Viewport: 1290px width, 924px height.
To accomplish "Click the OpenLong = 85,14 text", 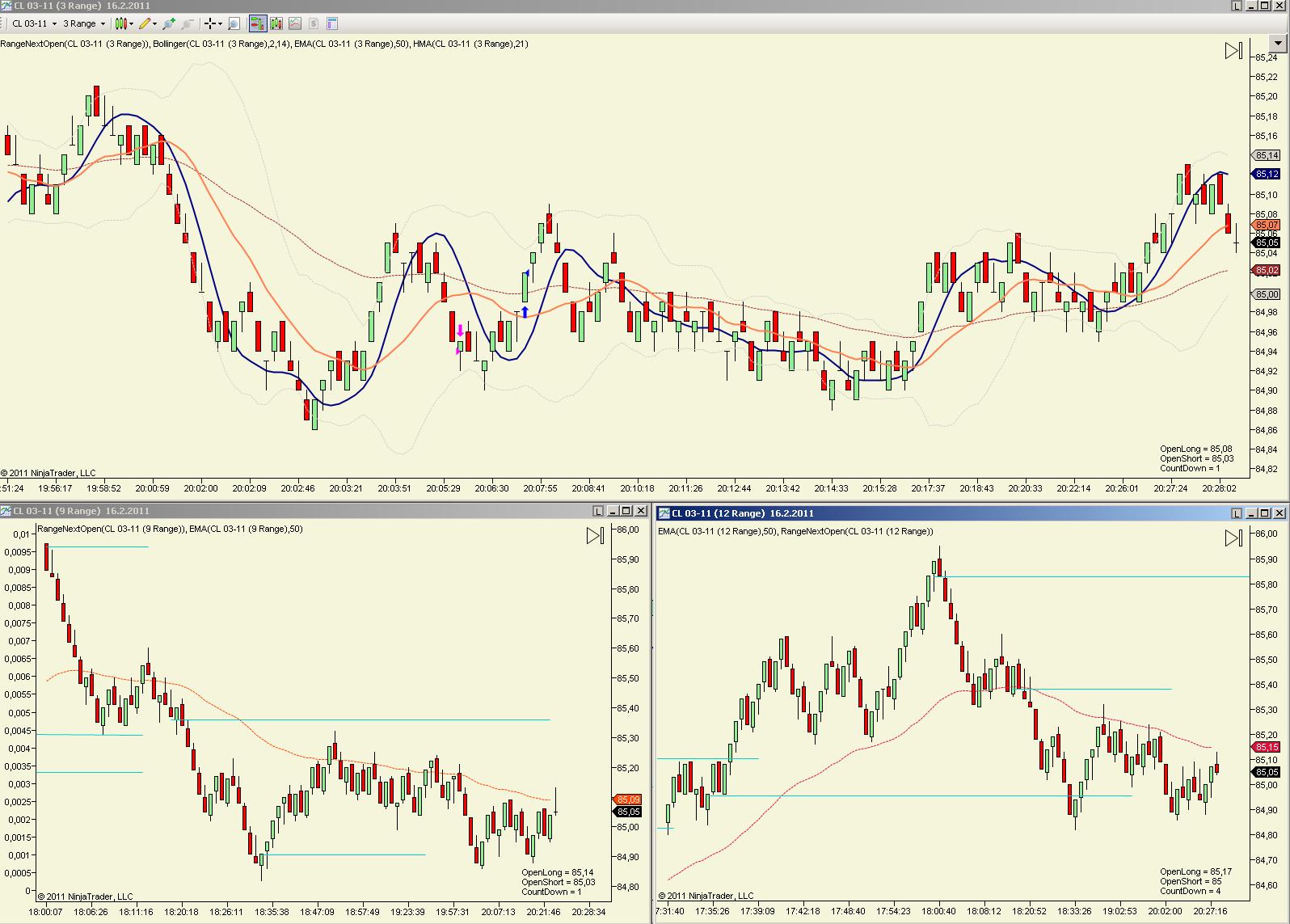I will click(558, 872).
